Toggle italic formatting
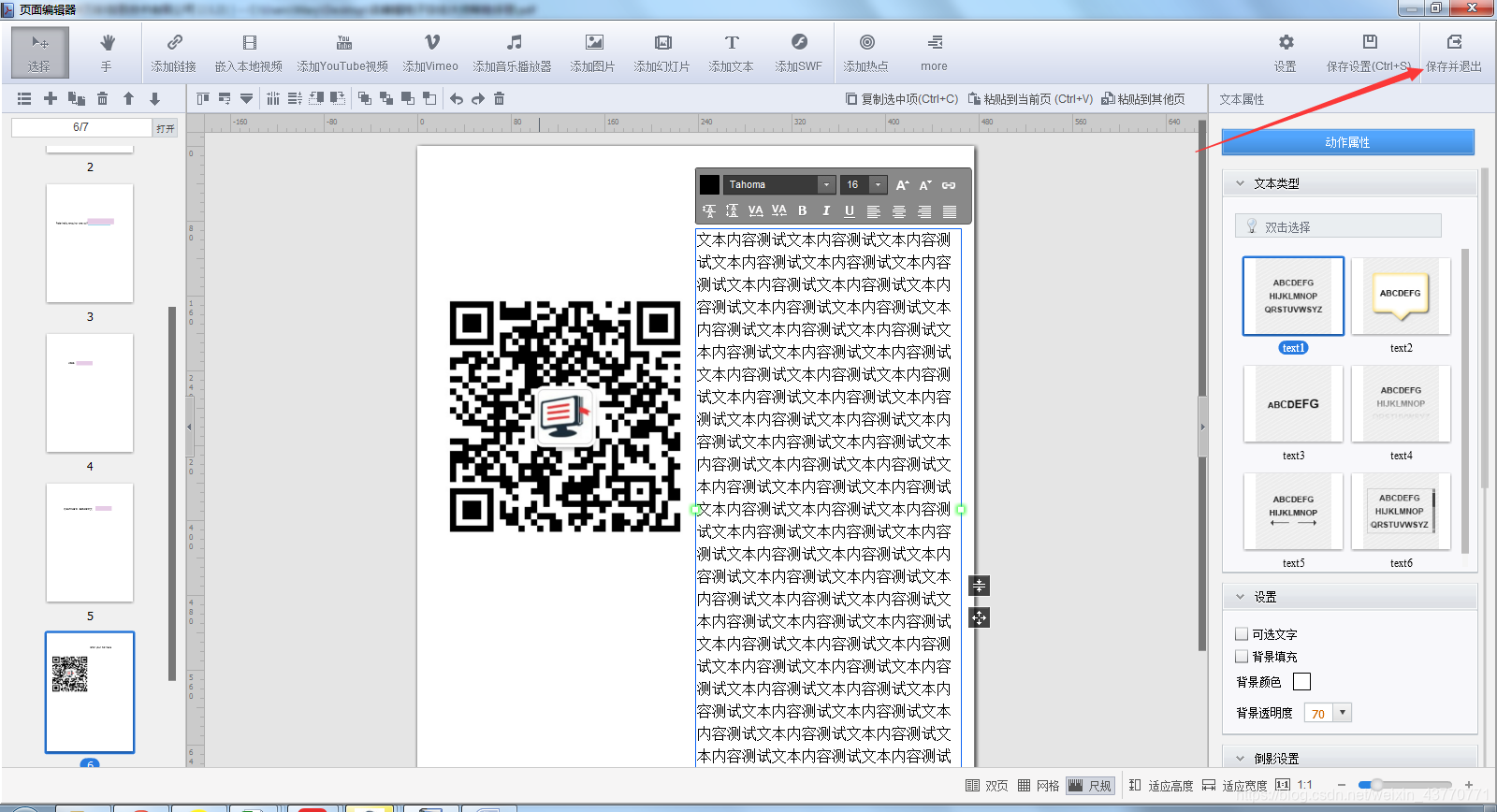The image size is (1497, 812). (x=826, y=211)
